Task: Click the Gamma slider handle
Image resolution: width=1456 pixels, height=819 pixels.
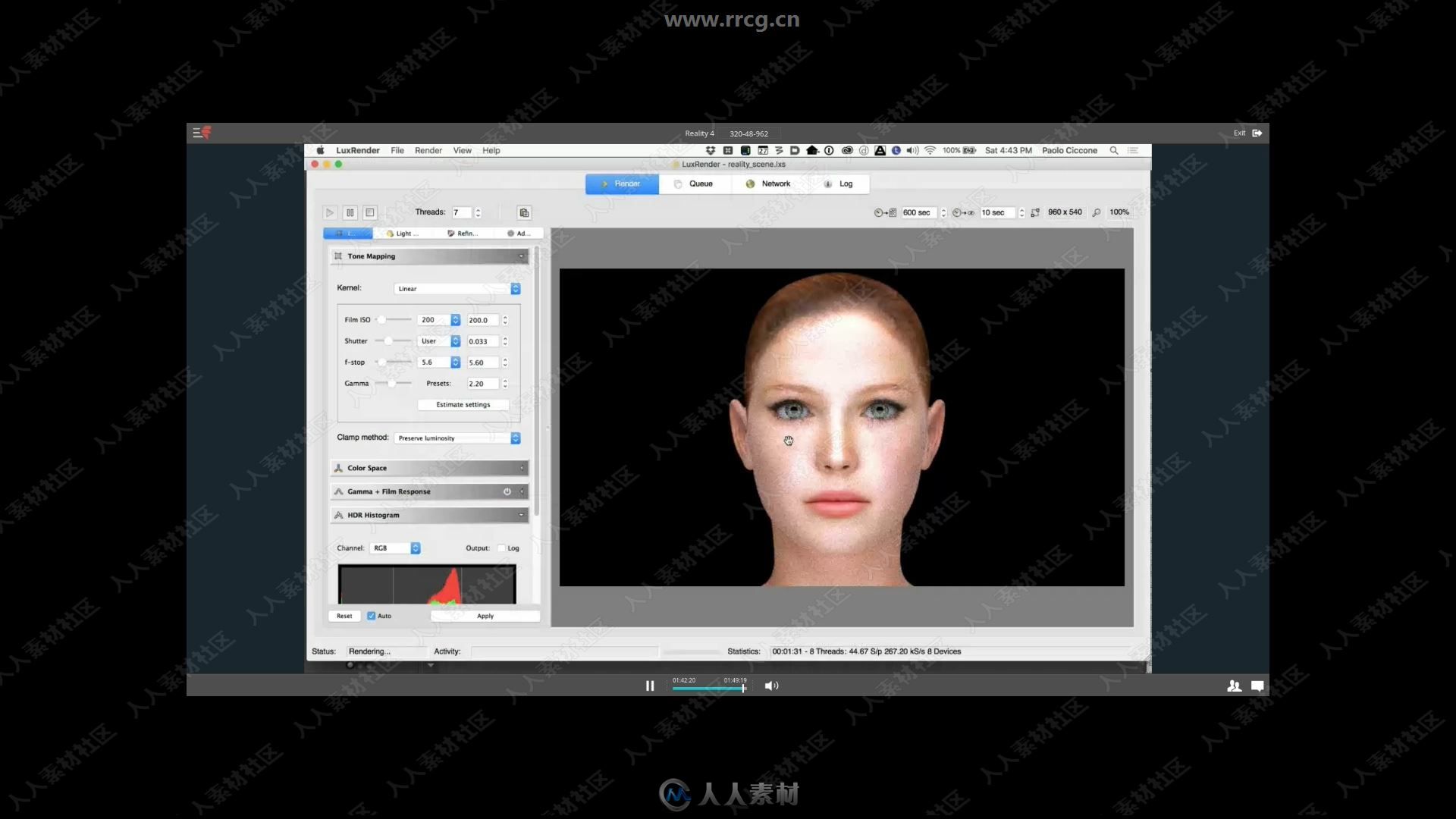Action: coord(391,384)
